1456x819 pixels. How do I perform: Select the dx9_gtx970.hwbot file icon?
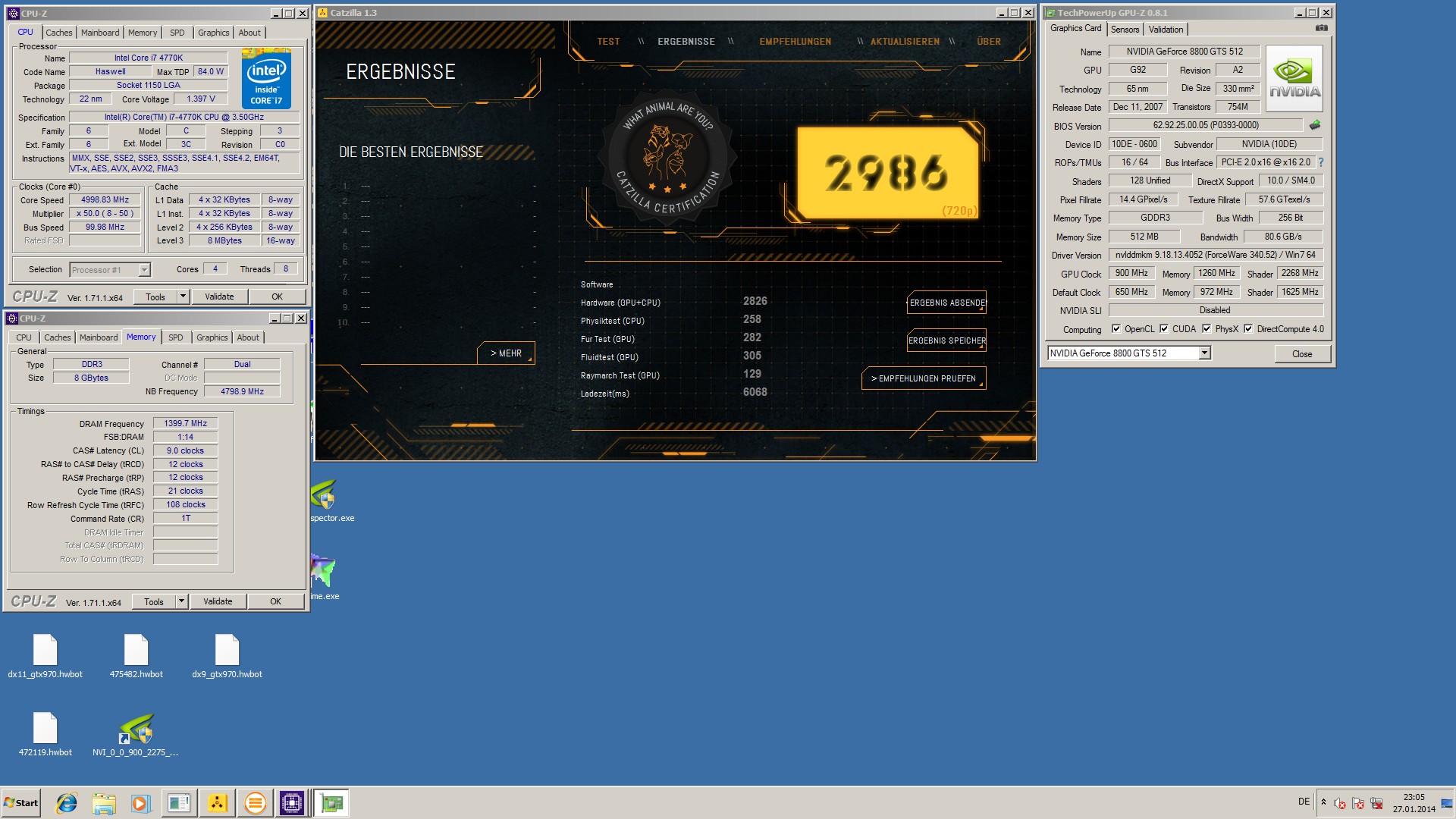(227, 657)
